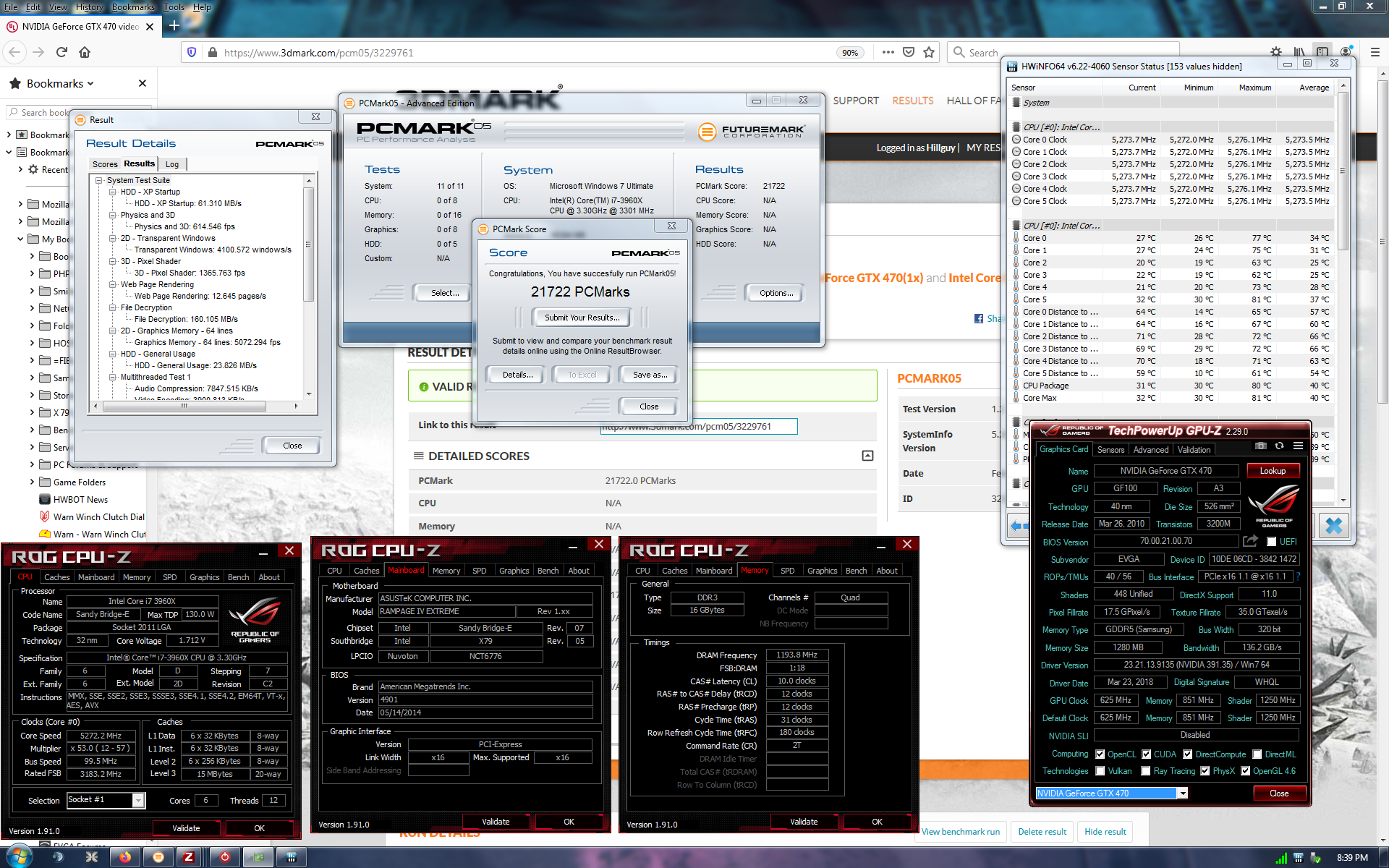Toggle the UEFI checkbox in GPU-Z
The height and width of the screenshot is (868, 1389).
[1271, 541]
